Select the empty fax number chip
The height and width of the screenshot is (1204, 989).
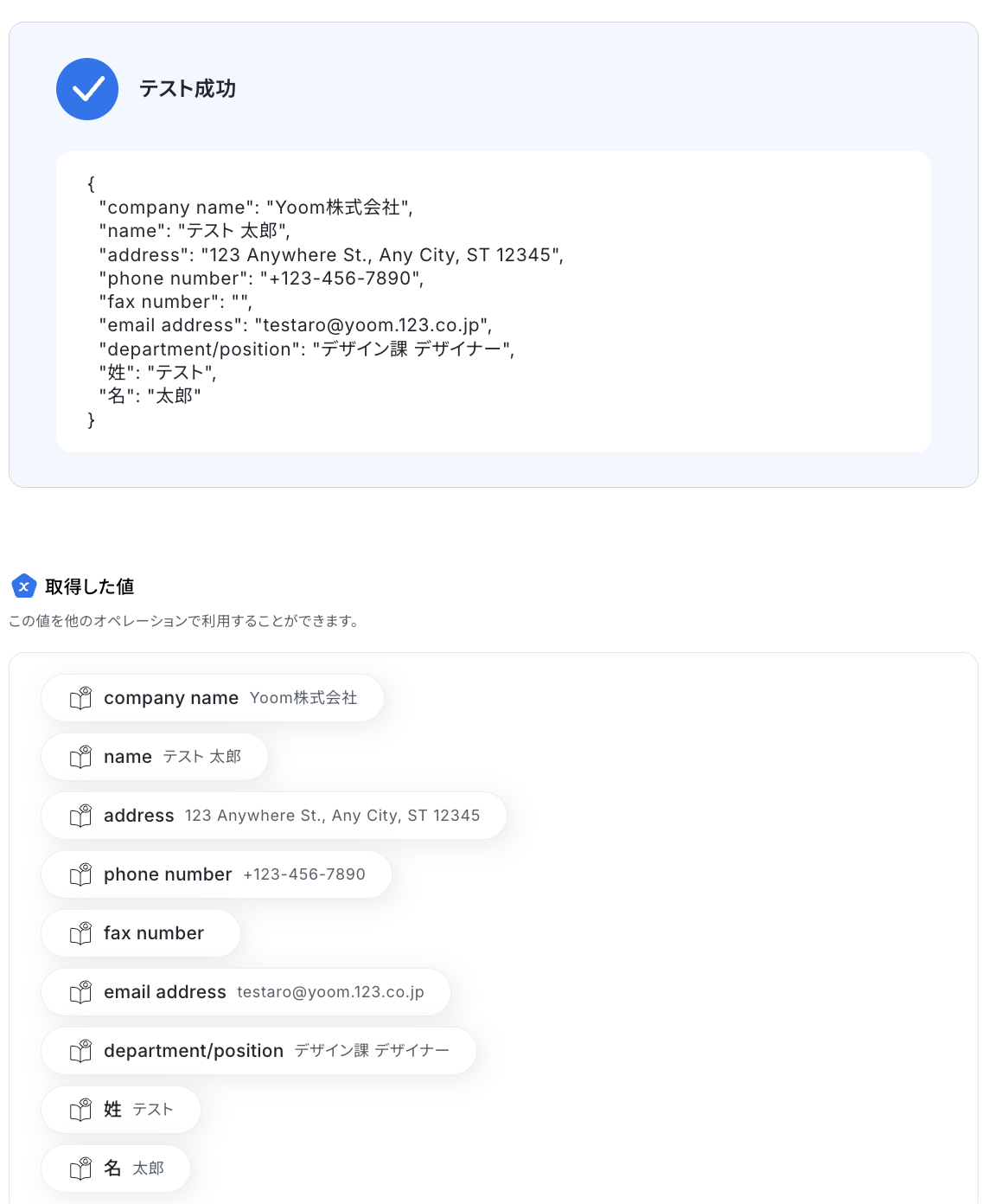pos(141,933)
